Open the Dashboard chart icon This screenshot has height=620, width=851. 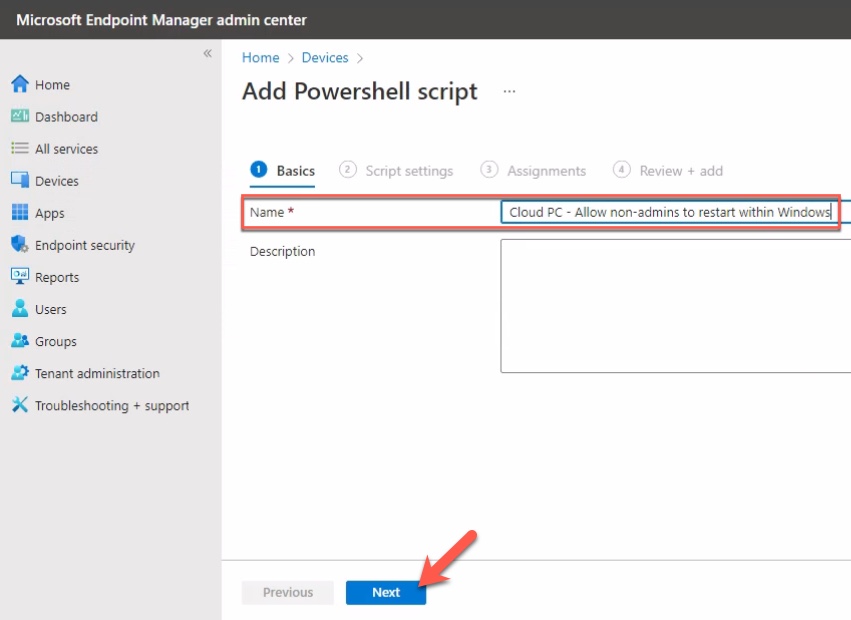20,116
